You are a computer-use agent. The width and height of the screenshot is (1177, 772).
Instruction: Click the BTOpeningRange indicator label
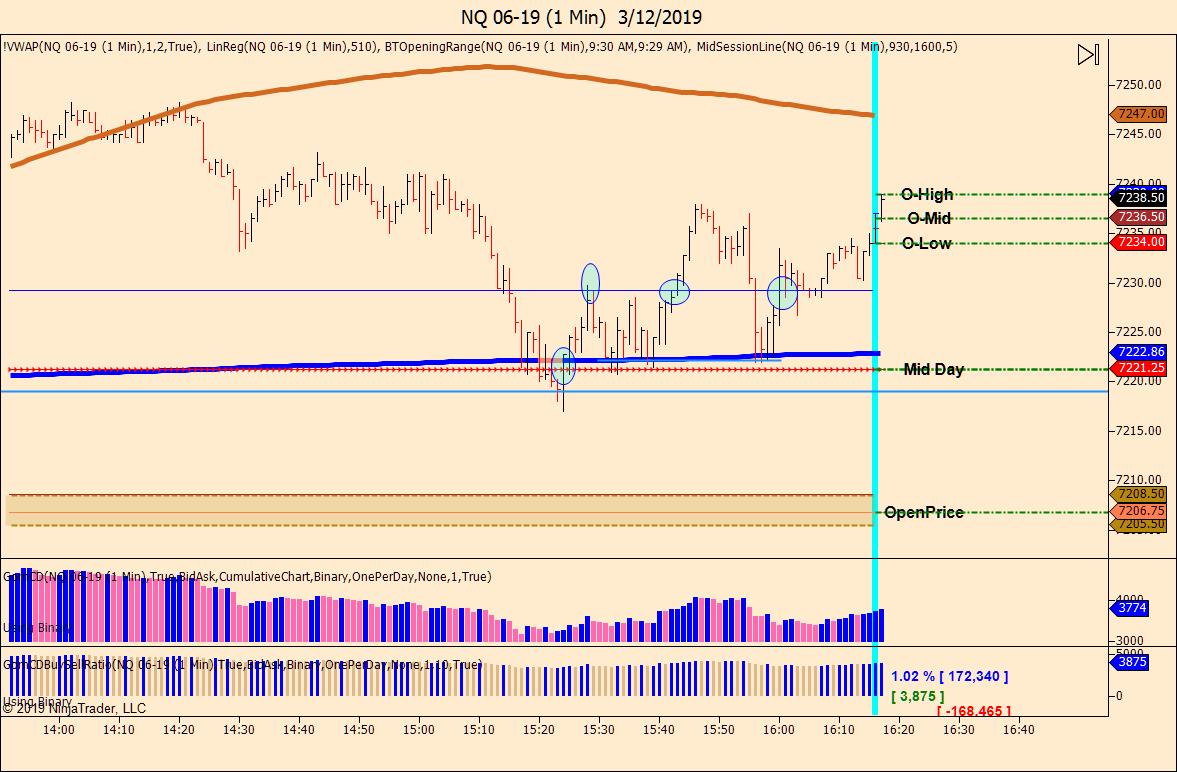coord(537,47)
